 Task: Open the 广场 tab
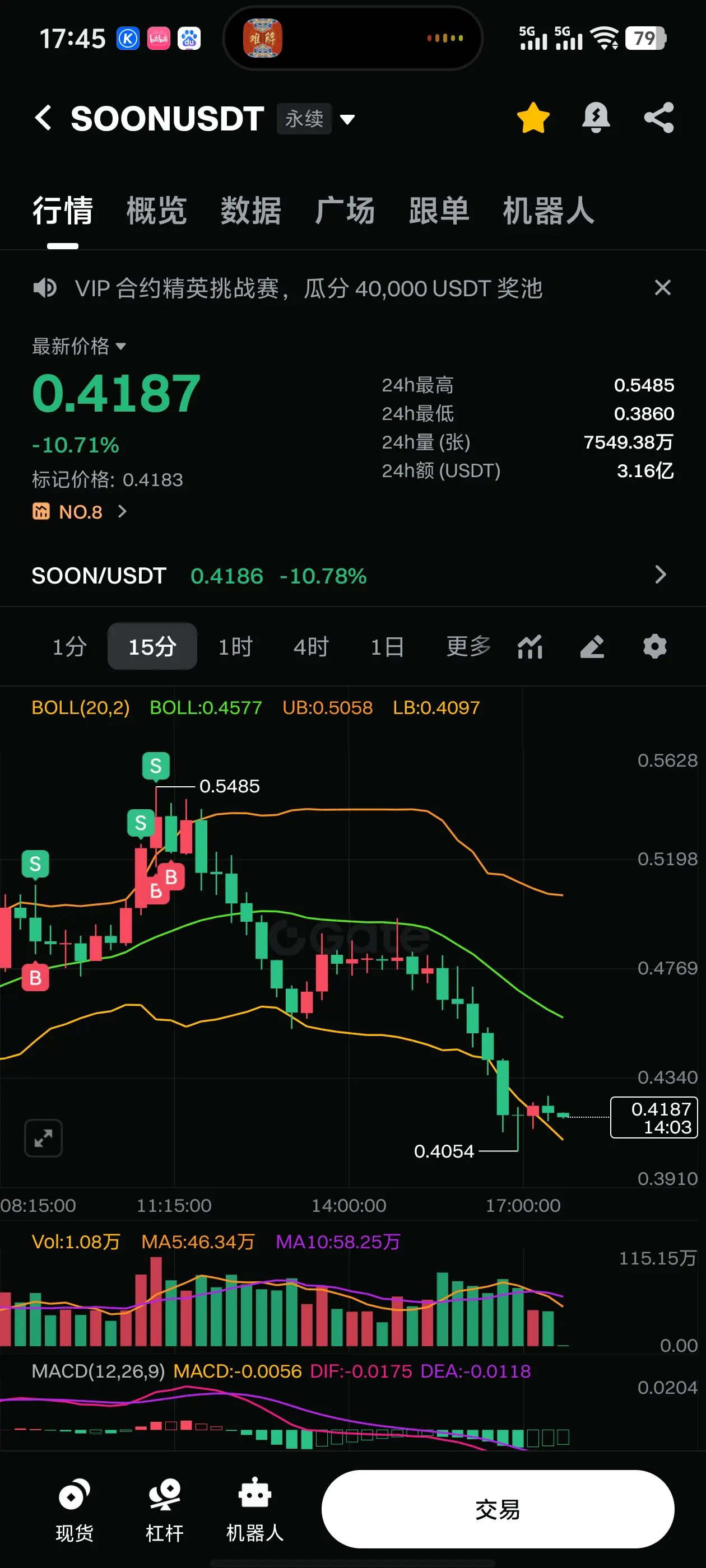pyautogui.click(x=345, y=211)
